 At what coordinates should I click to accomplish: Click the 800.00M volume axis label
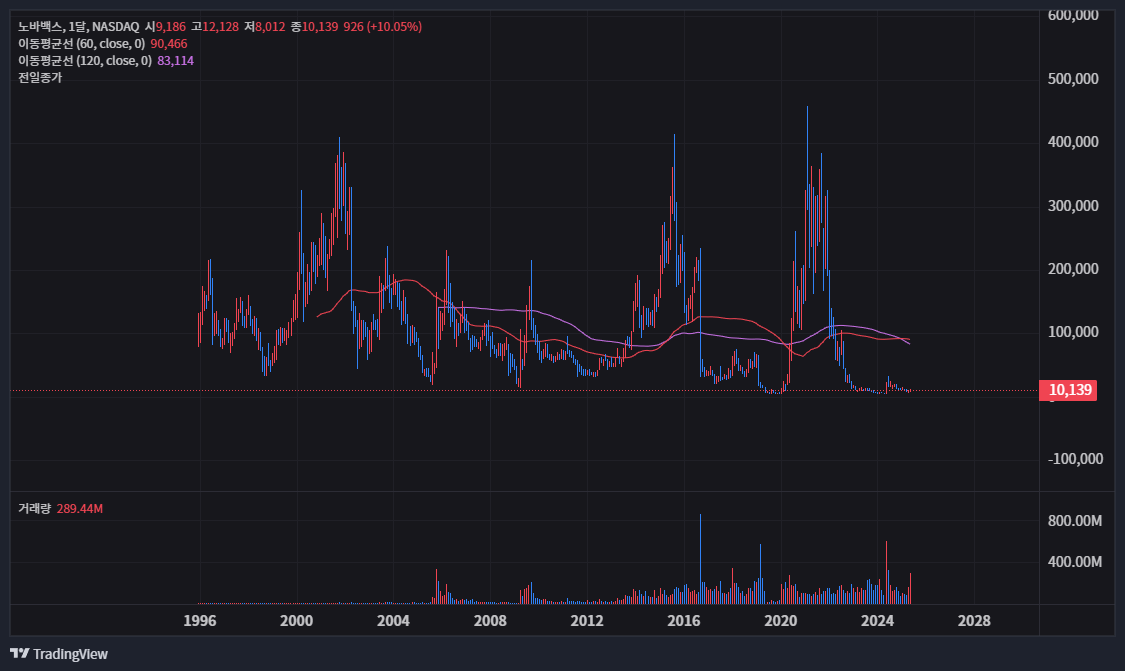point(1075,521)
